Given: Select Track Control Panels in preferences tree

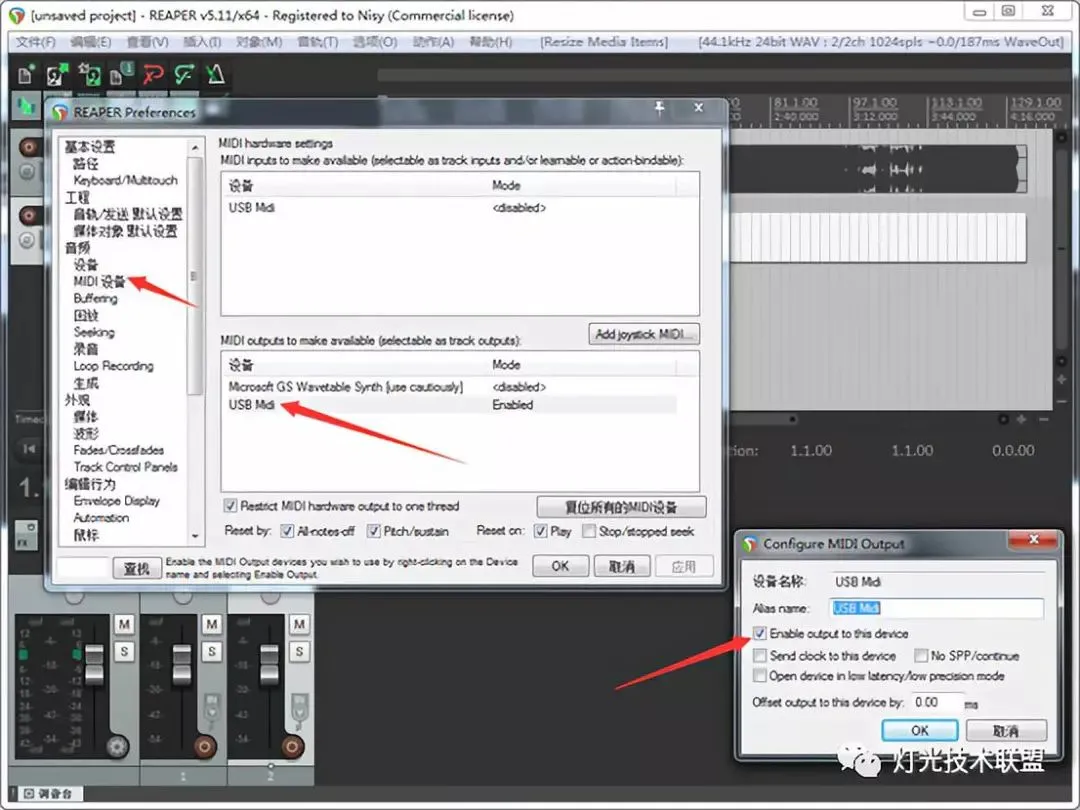Looking at the screenshot, I should [125, 467].
